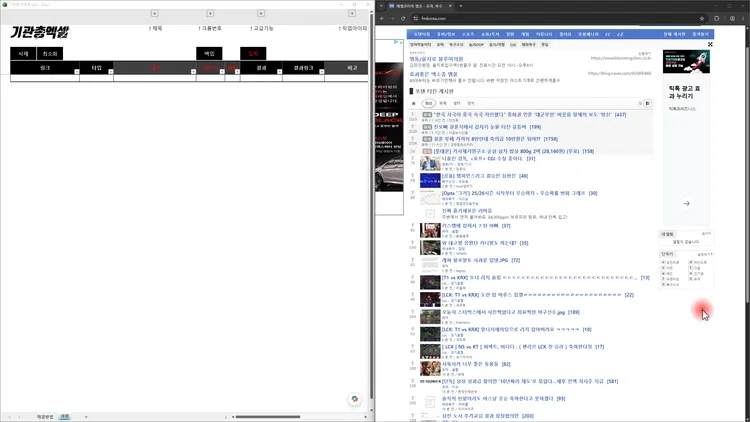Close the fmkorea browser tab
Viewport: 750px width, 422px height.
click(x=450, y=6)
